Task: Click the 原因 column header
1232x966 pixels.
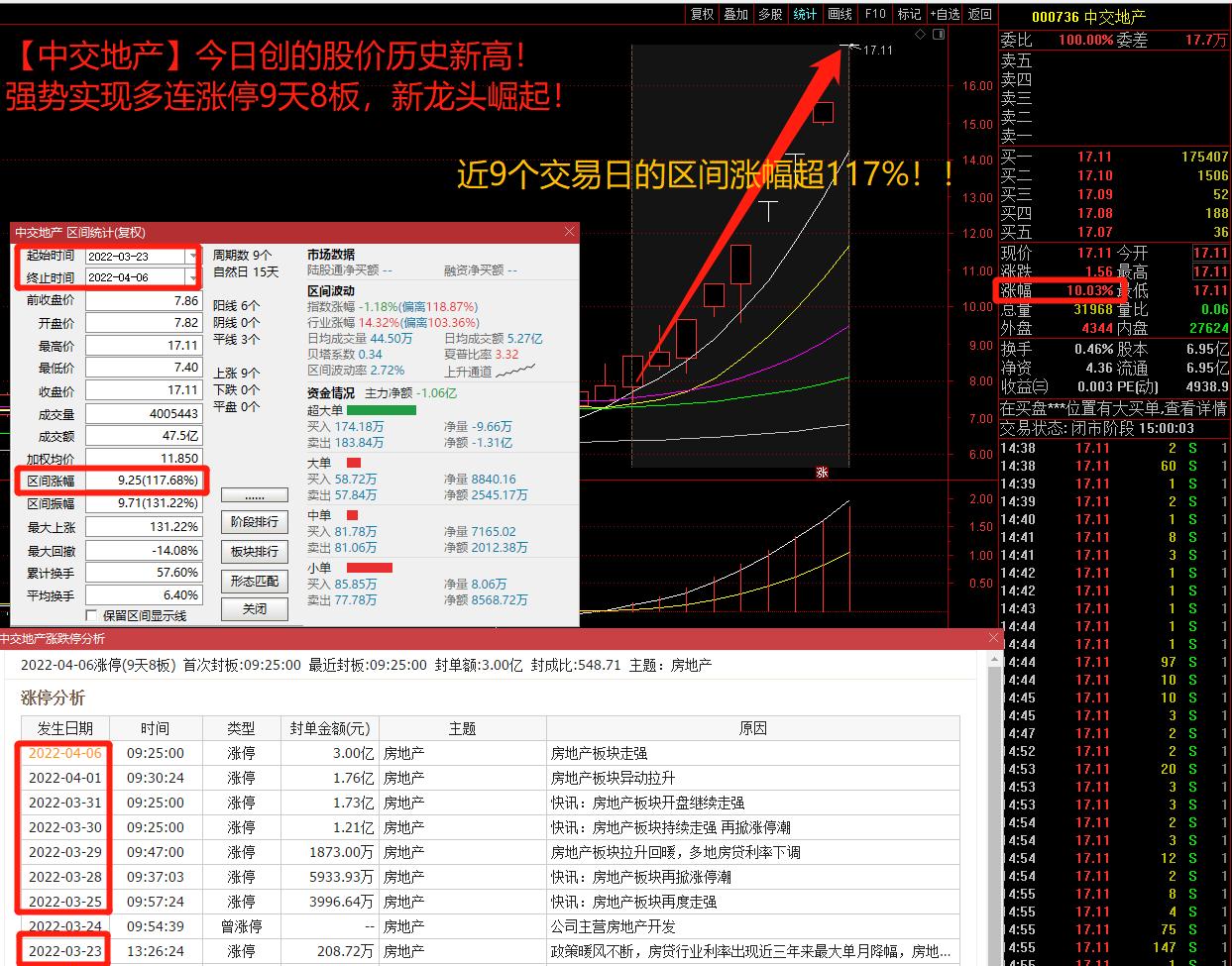Action: point(753,728)
